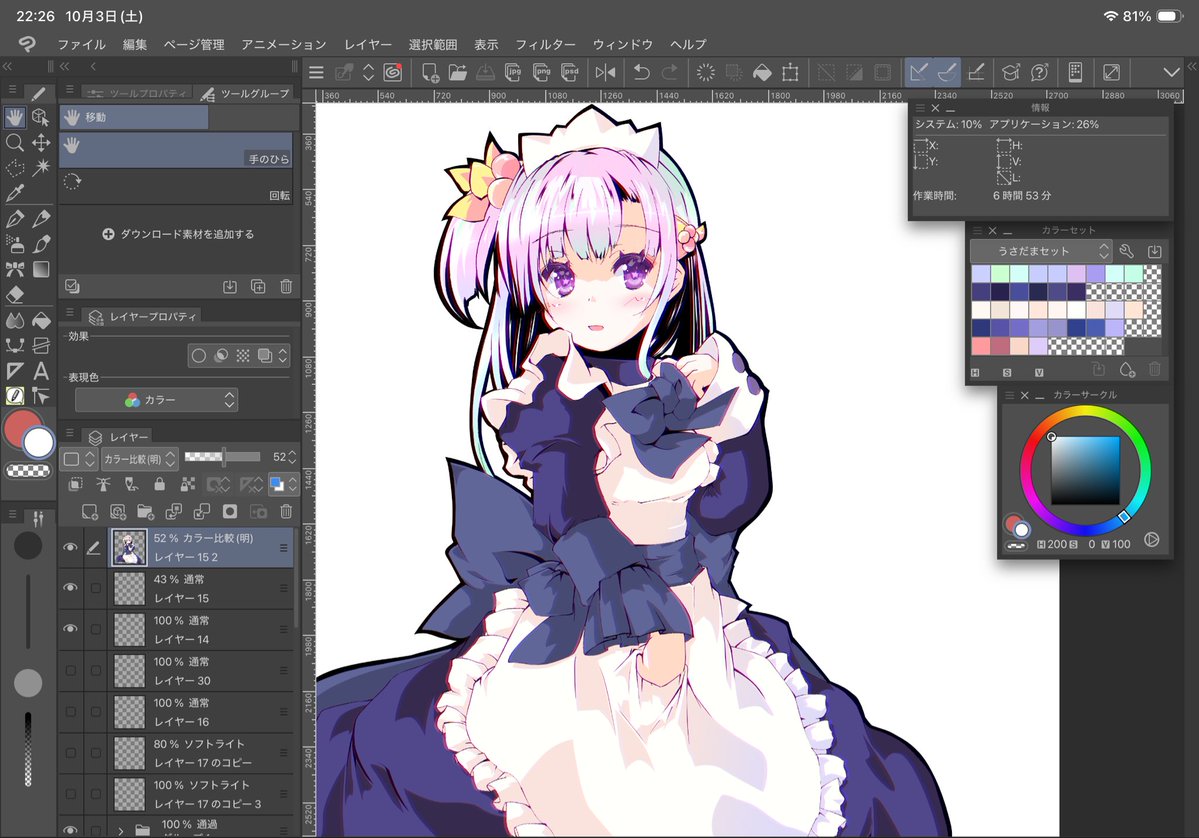
Task: Click the New document icon in command bar
Action: [x=430, y=73]
